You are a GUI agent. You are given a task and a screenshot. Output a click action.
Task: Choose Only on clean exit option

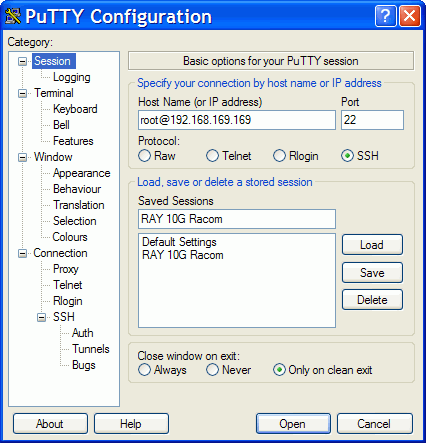(279, 370)
